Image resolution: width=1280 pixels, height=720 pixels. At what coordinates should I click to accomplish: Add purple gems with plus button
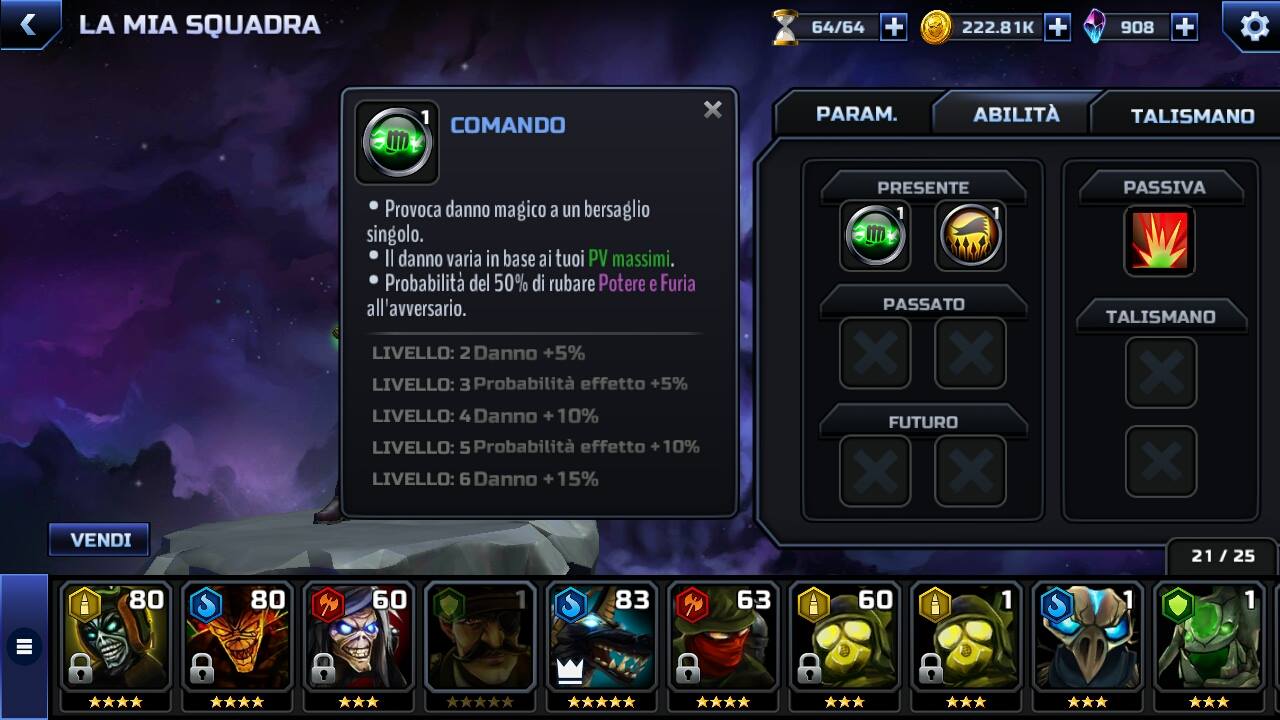[1184, 28]
